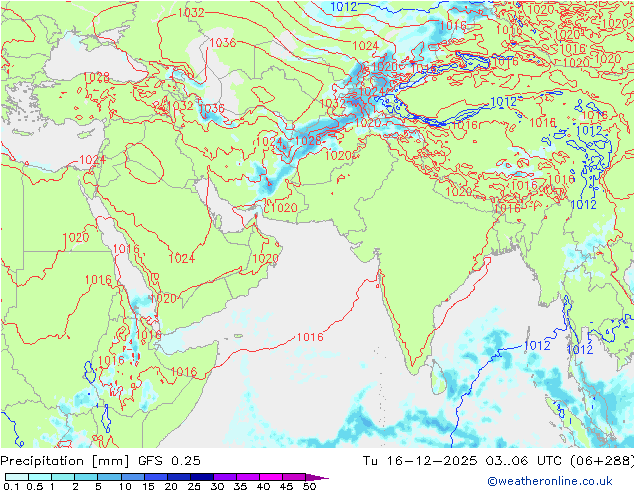Click the 1020 pressure label over Egypt
The image size is (634, 490).
tap(76, 237)
